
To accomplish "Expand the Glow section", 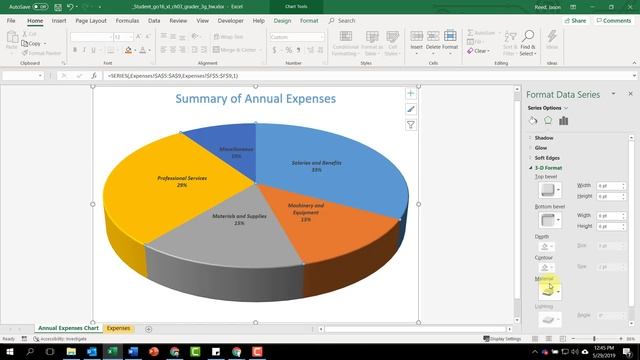I will click(x=540, y=148).
